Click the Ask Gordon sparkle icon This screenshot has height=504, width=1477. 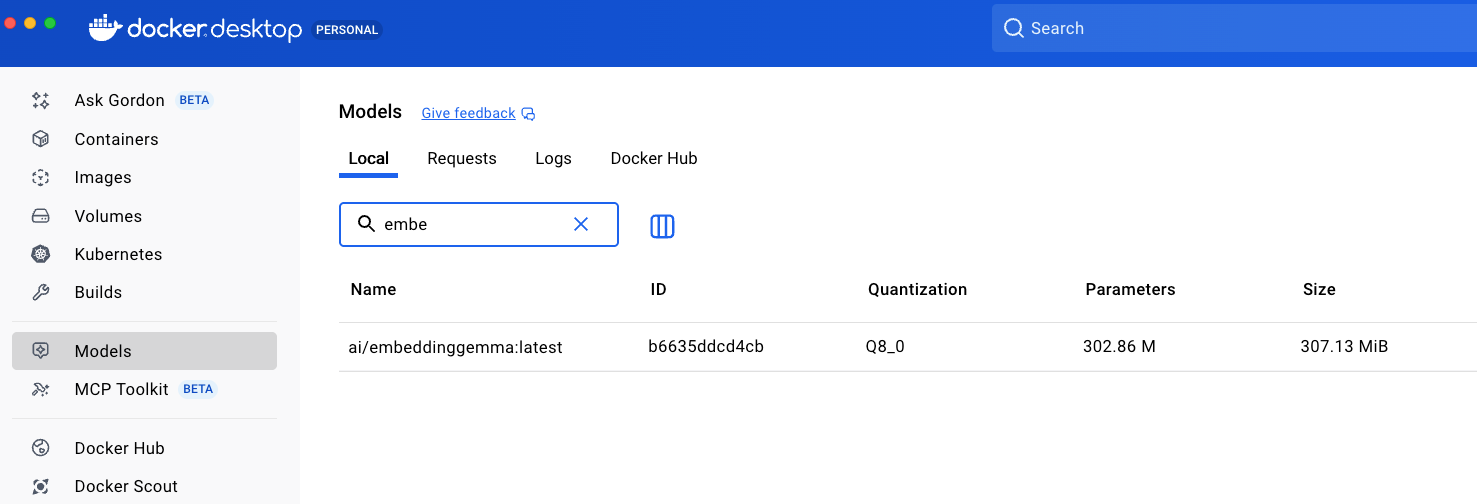click(40, 100)
